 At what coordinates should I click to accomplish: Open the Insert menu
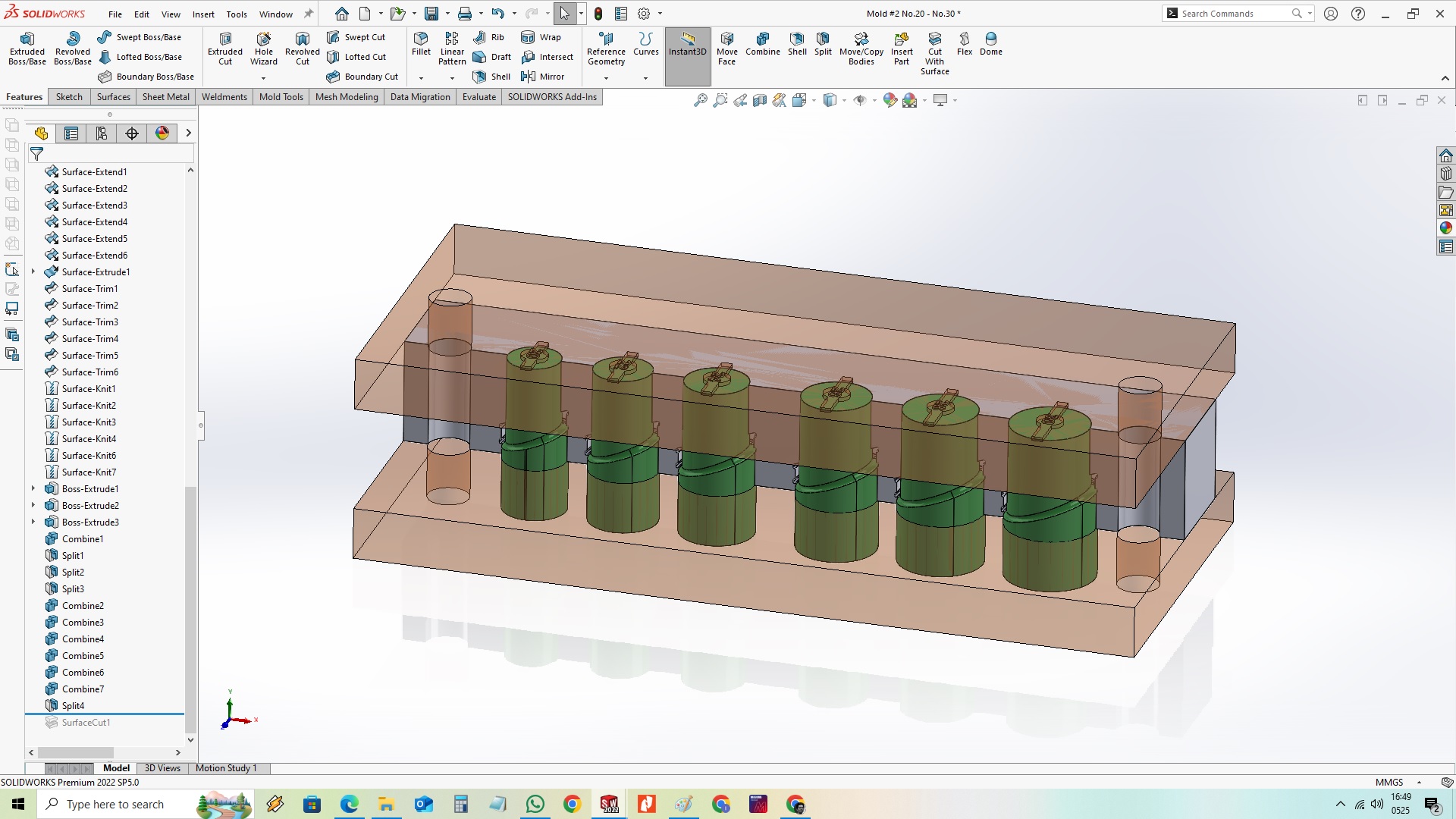[203, 14]
